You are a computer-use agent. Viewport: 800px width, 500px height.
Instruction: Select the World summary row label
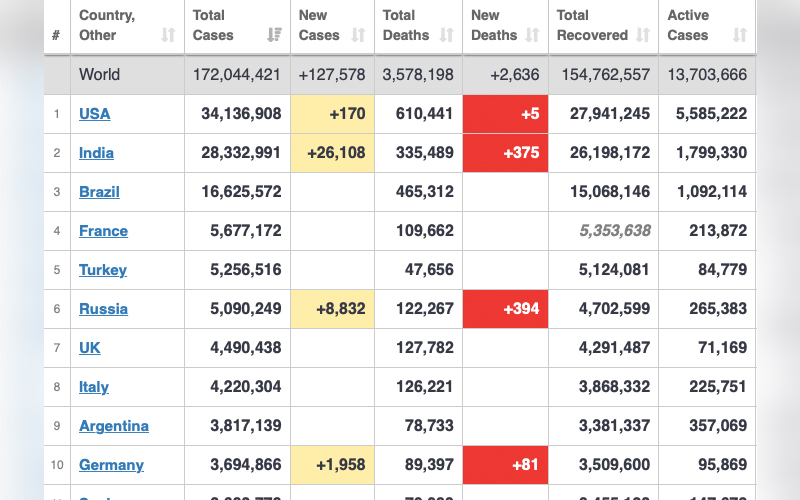click(x=99, y=74)
